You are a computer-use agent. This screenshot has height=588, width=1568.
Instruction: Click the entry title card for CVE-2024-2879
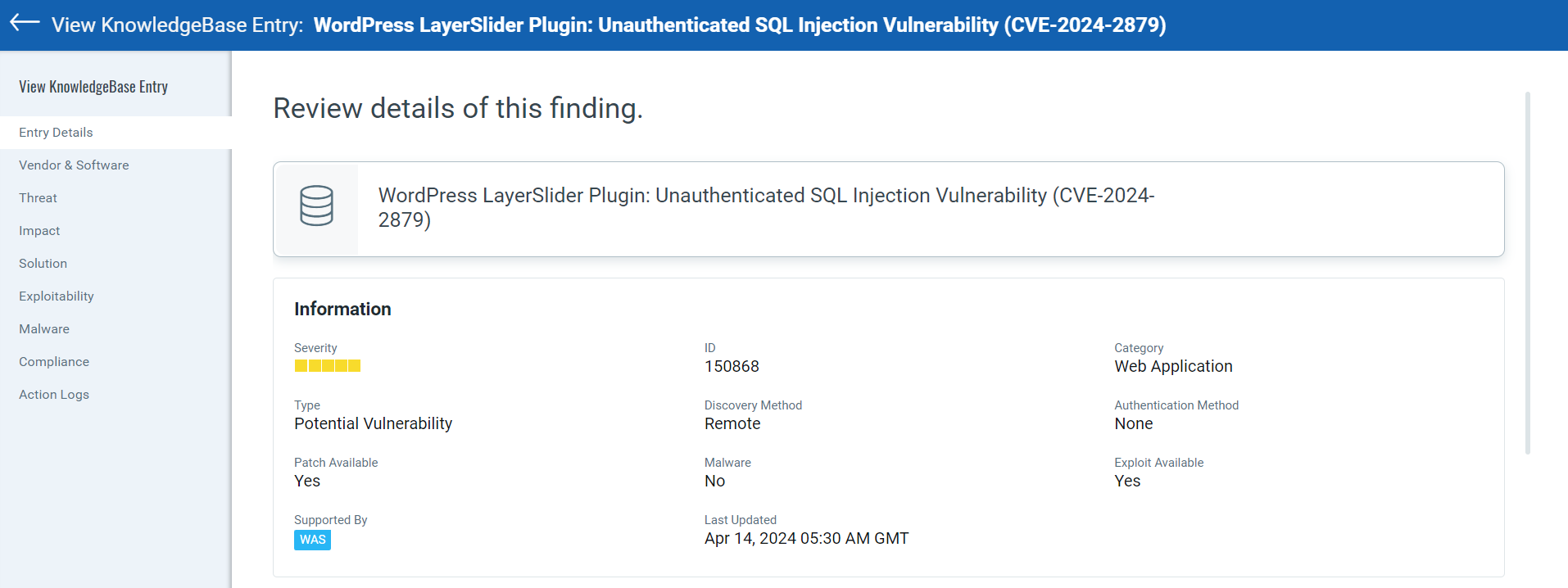coord(766,207)
